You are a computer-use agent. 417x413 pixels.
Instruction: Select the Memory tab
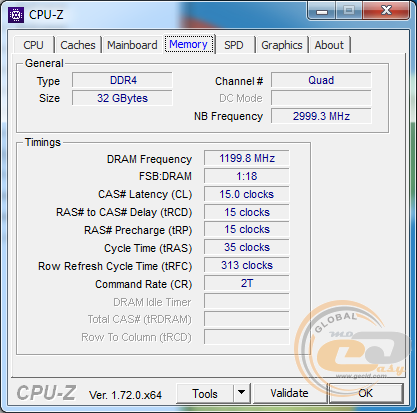[x=189, y=44]
